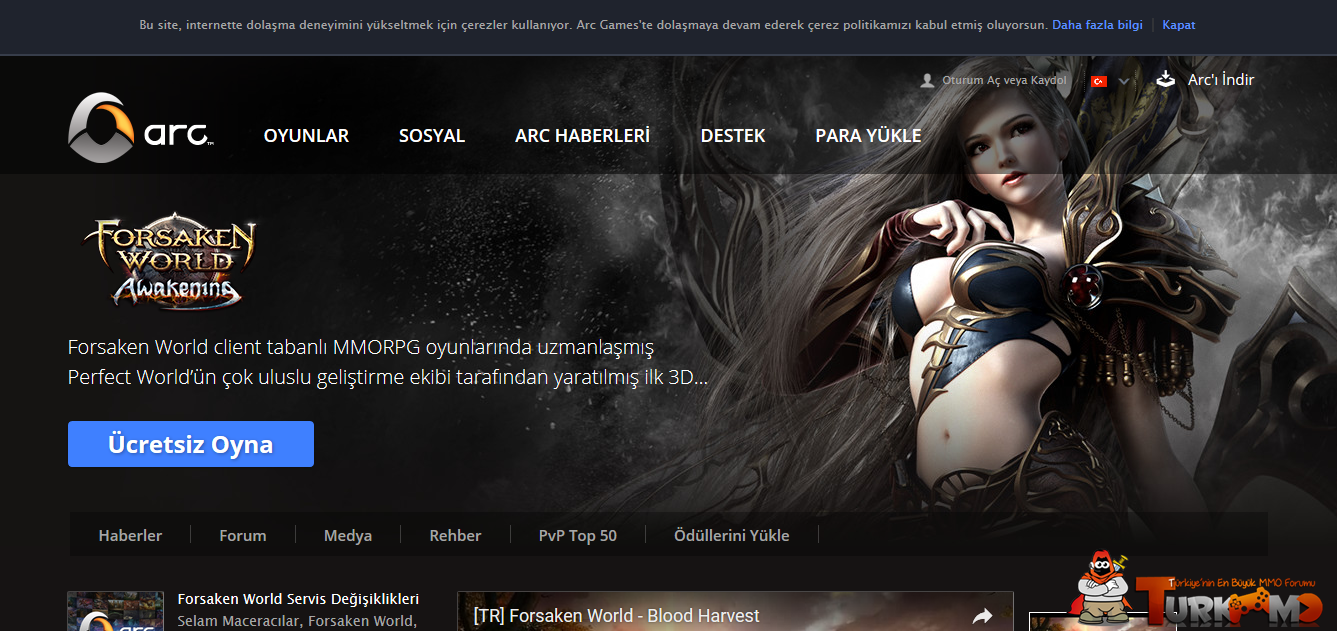Open the Forsaken World Servis Değişiklikleri article

[298, 599]
